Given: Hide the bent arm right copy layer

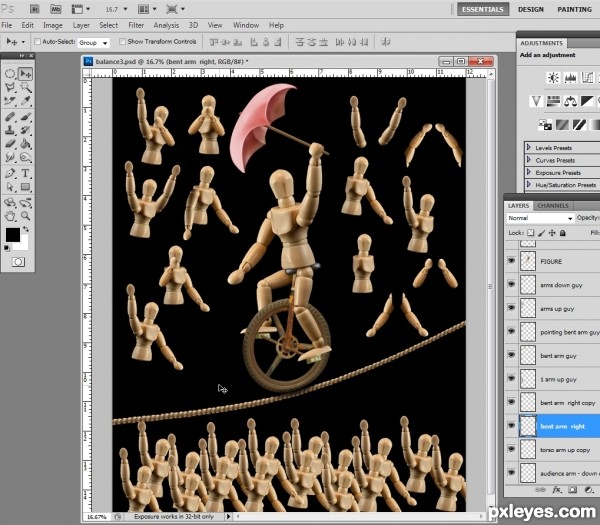Looking at the screenshot, I should click(x=511, y=402).
